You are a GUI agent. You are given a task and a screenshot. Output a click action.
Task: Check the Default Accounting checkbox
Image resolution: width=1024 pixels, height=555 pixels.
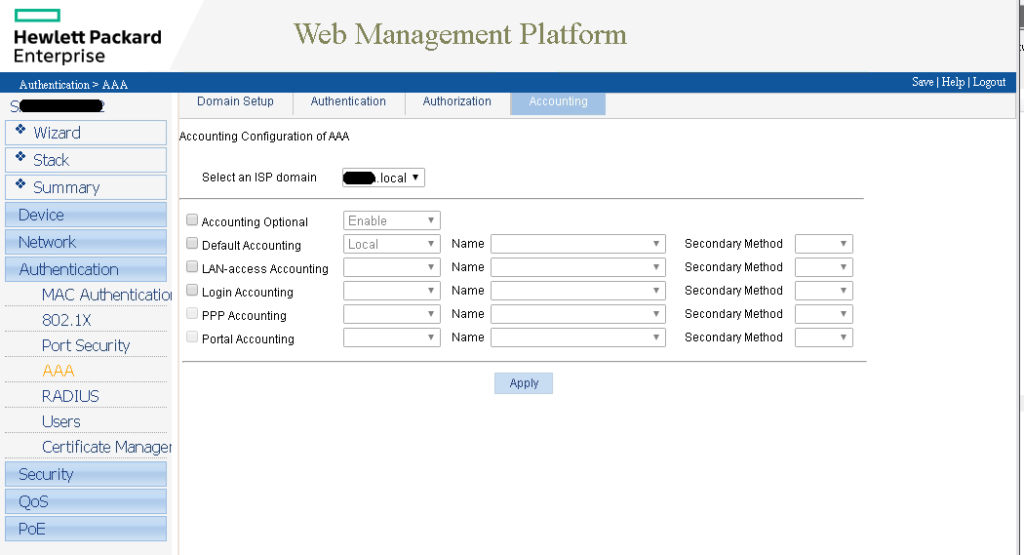point(192,244)
